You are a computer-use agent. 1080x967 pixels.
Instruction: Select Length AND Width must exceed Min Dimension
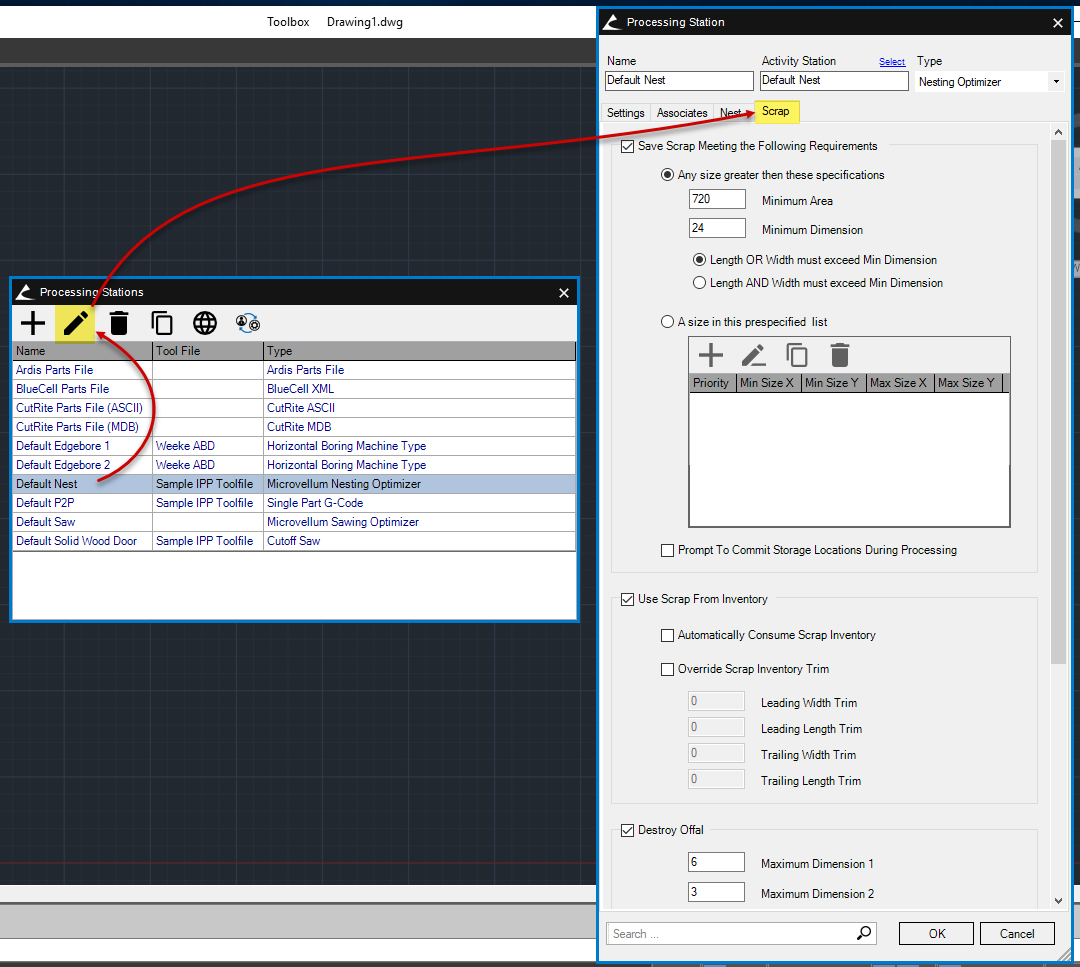699,283
